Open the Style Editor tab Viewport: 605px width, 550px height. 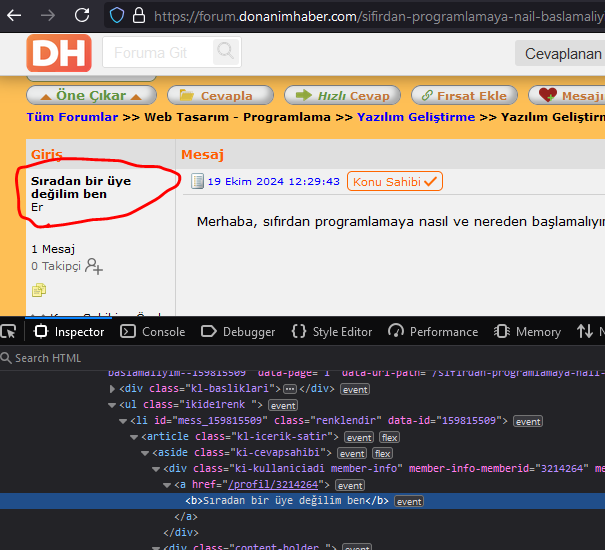coord(331,332)
